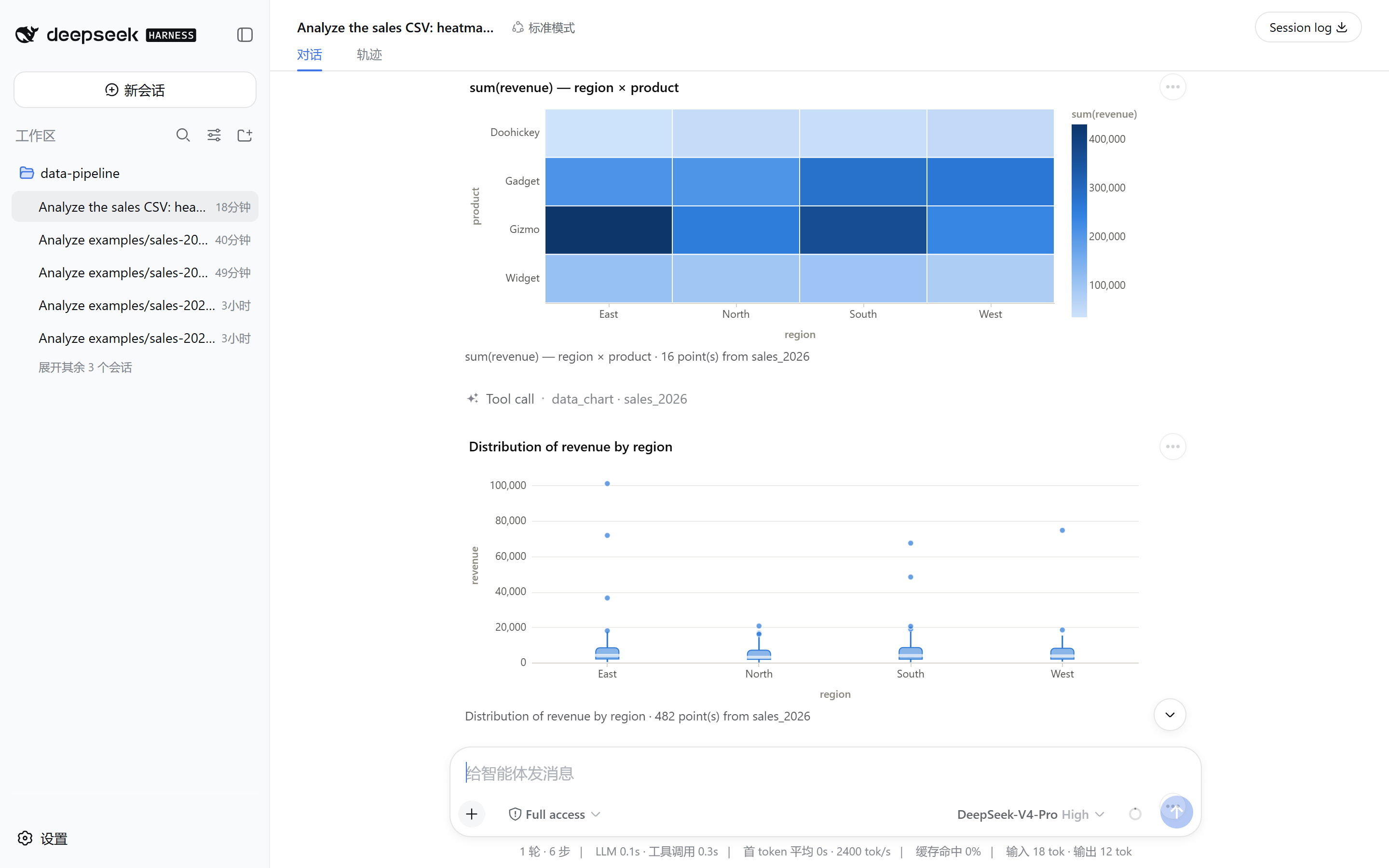Start a new session with 新会话
Image resolution: width=1389 pixels, height=868 pixels.
(x=135, y=90)
